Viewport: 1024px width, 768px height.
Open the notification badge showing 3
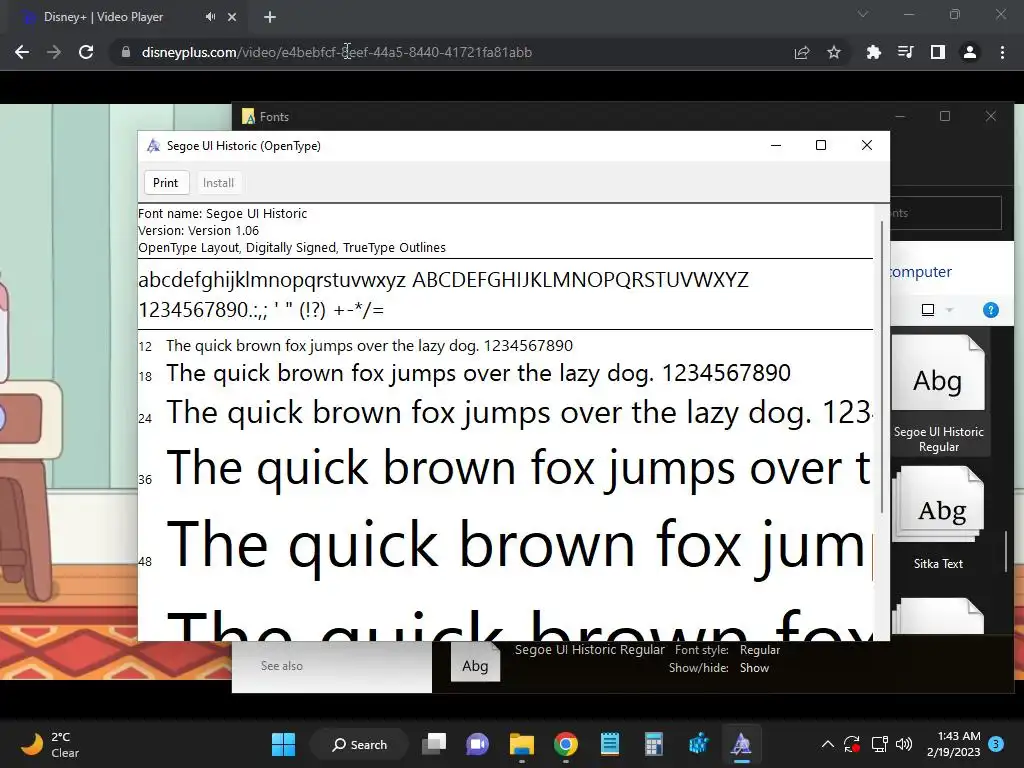pyautogui.click(x=996, y=744)
